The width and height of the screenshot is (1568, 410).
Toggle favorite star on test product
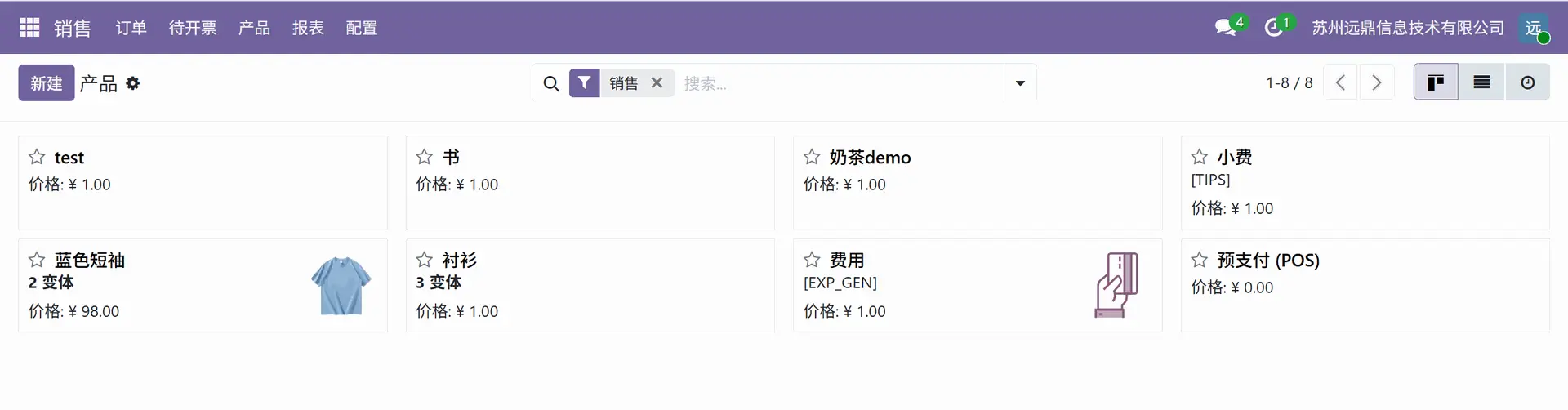point(37,157)
